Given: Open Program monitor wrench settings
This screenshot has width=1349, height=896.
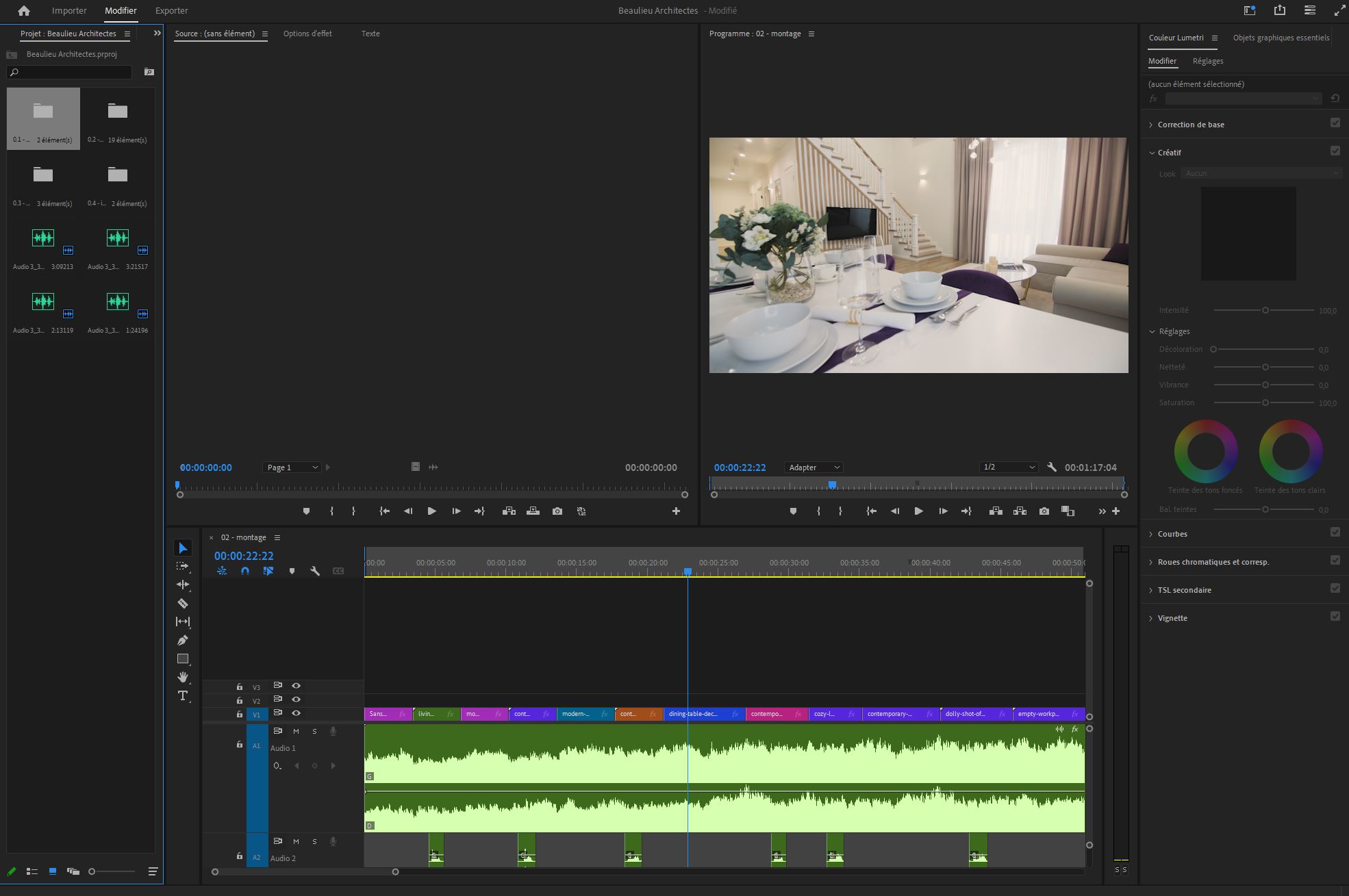Looking at the screenshot, I should click(1052, 468).
